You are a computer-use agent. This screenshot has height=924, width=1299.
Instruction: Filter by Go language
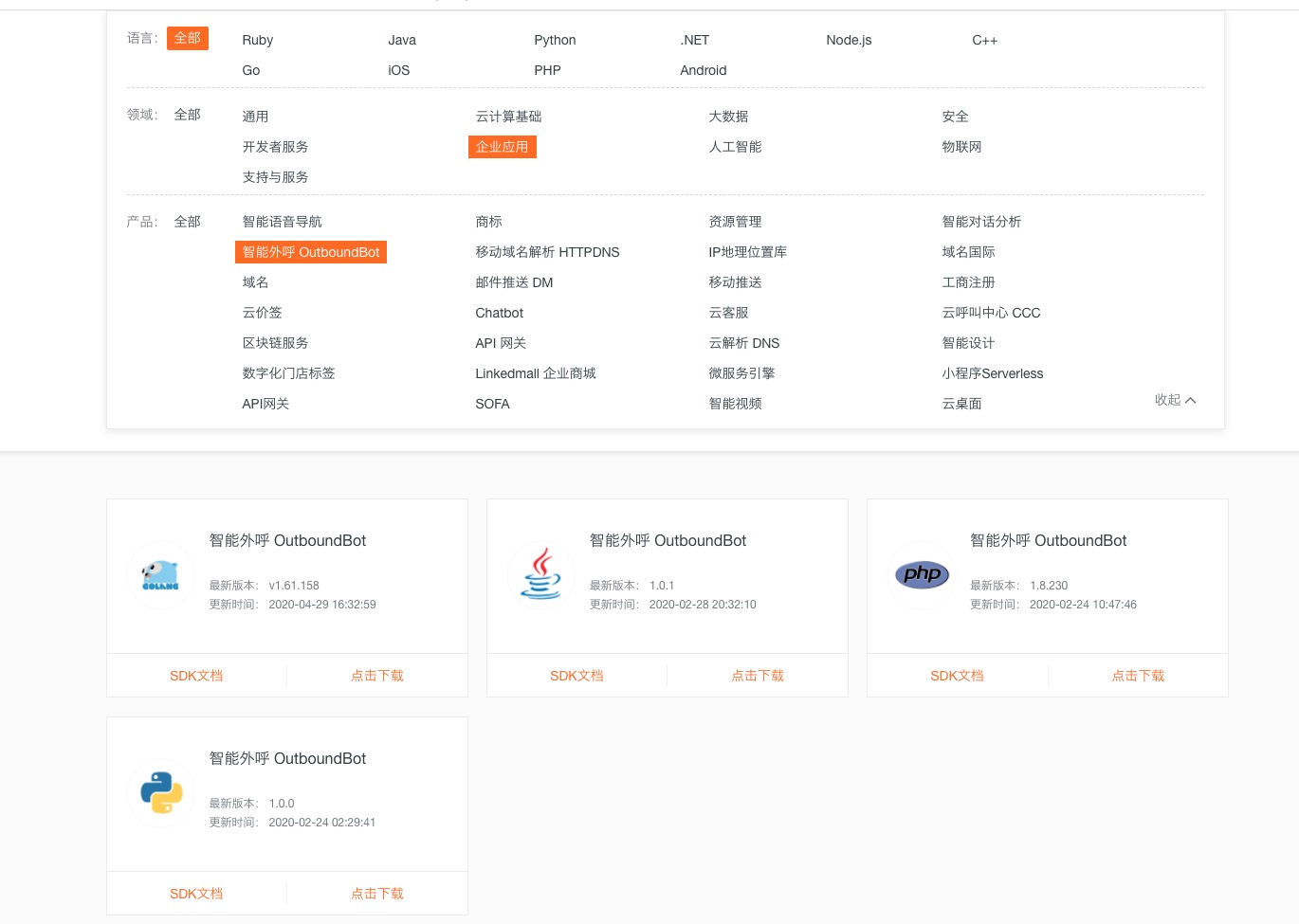(251, 70)
